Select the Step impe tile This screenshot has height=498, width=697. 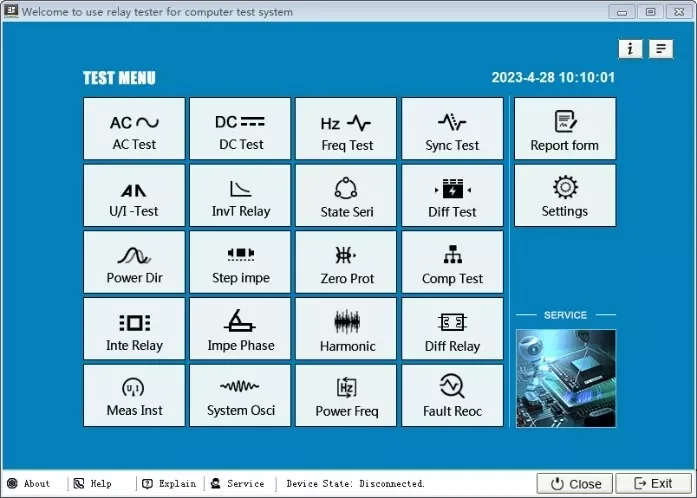click(240, 262)
